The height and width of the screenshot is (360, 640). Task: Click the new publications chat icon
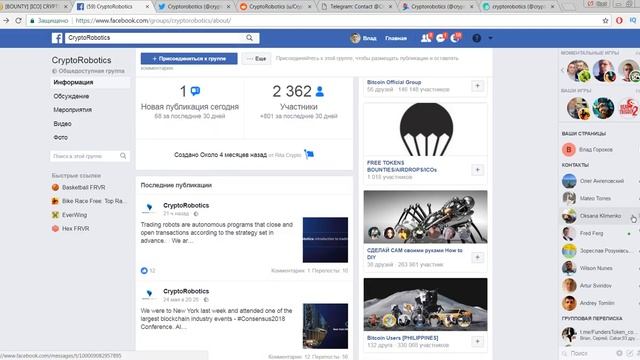pyautogui.click(x=196, y=91)
